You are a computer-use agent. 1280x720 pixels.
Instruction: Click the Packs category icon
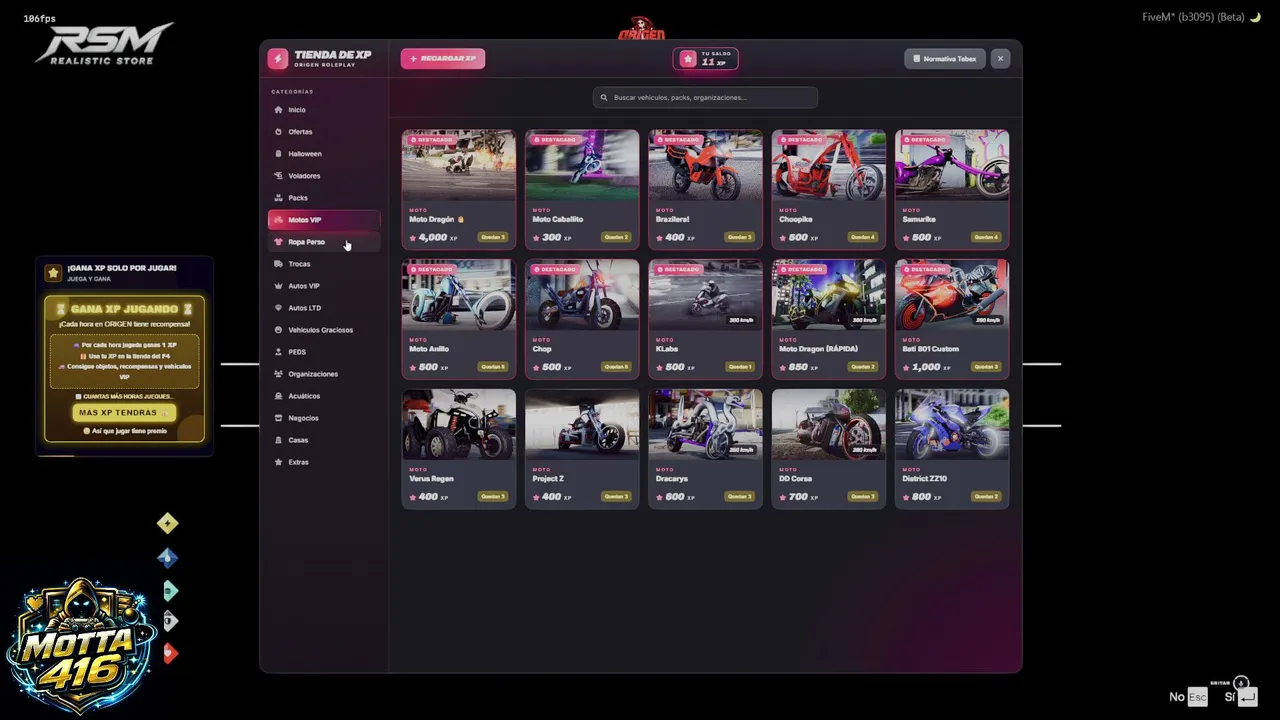[x=278, y=198]
